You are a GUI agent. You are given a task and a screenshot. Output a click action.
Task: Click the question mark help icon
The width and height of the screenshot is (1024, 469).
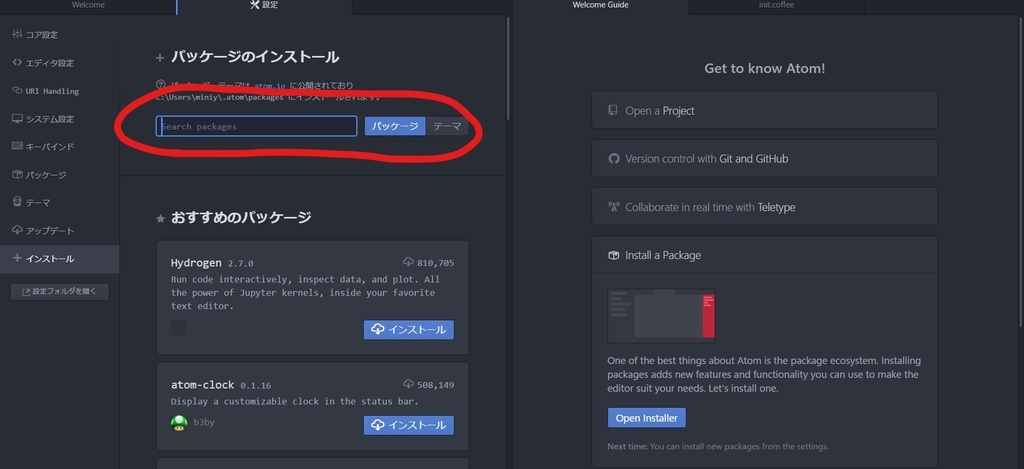[161, 84]
